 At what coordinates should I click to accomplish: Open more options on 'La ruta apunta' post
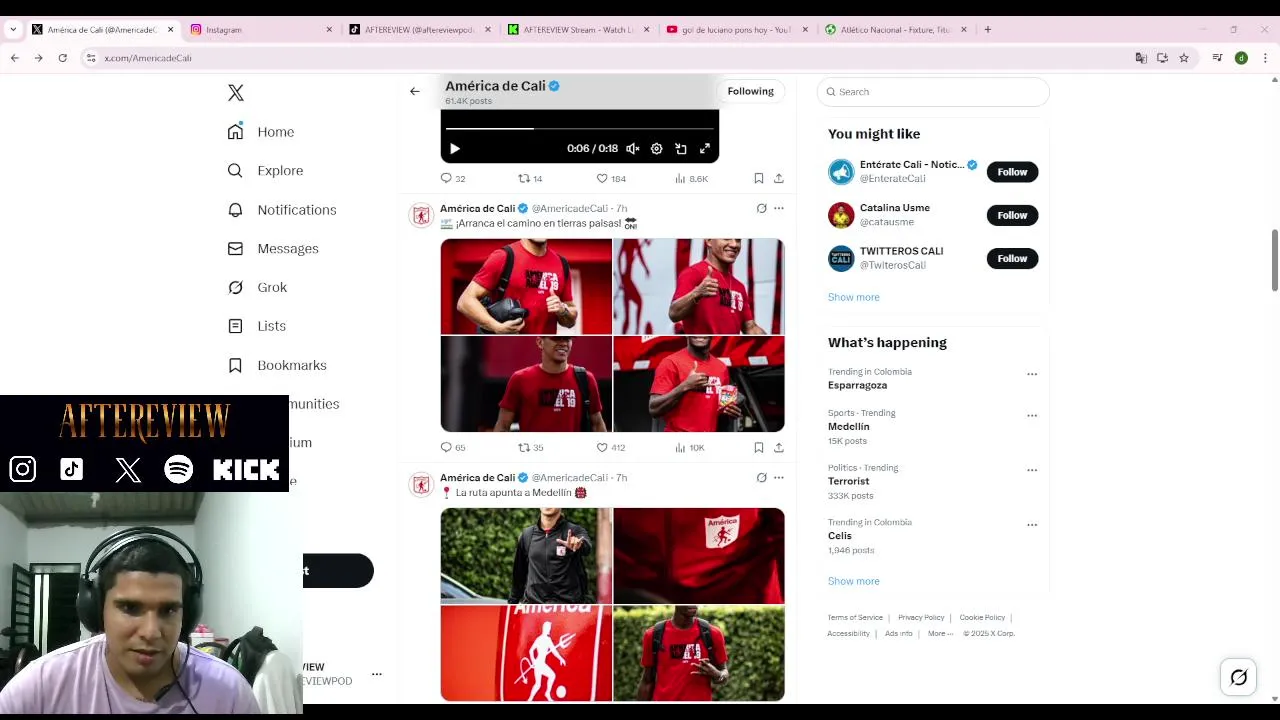(x=779, y=477)
